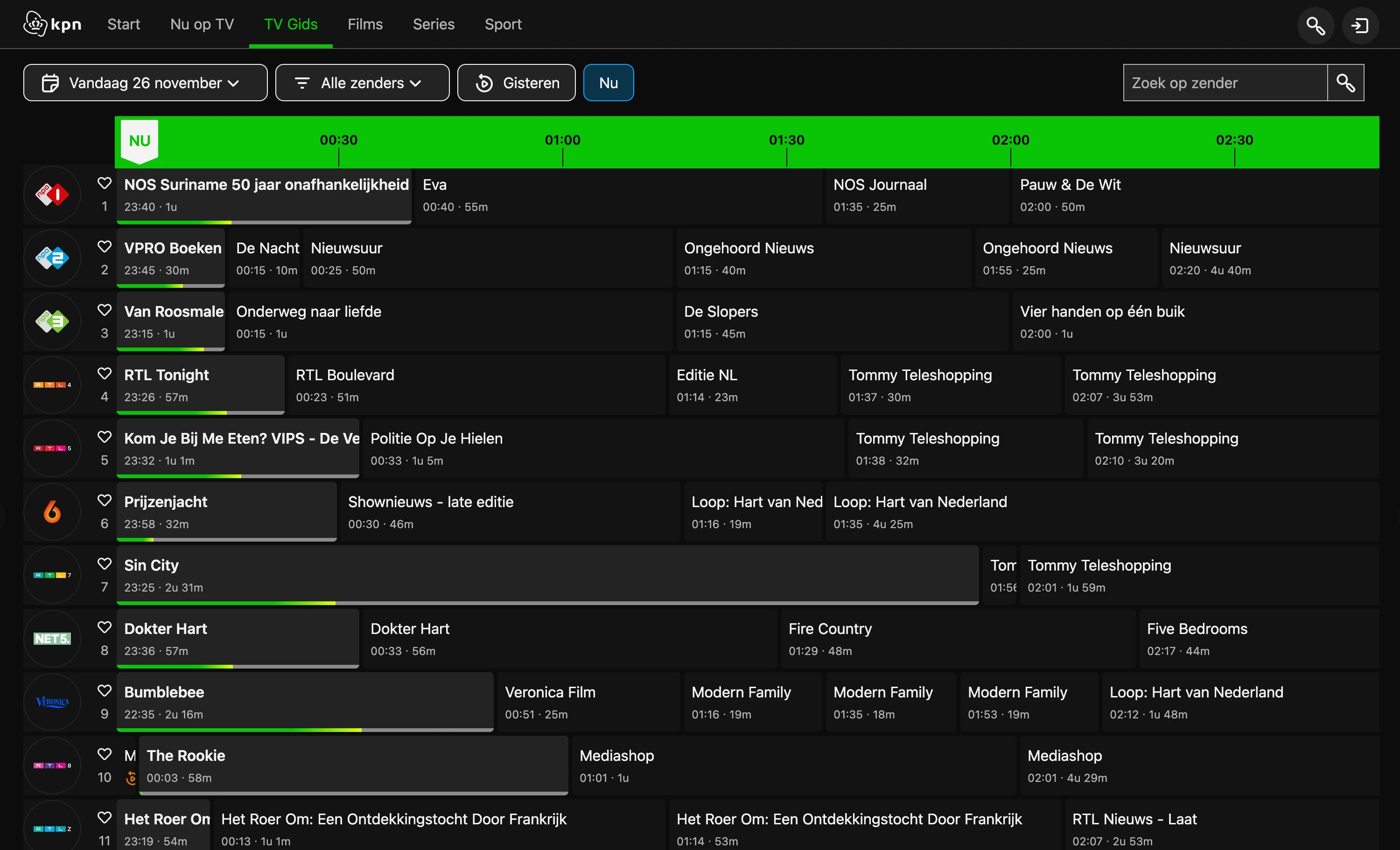The height and width of the screenshot is (850, 1400).
Task: Open the search icon in top bar
Action: (1316, 26)
